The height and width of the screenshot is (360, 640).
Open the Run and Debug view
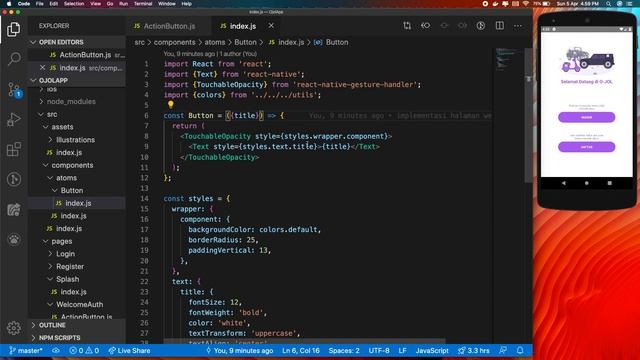click(x=14, y=119)
